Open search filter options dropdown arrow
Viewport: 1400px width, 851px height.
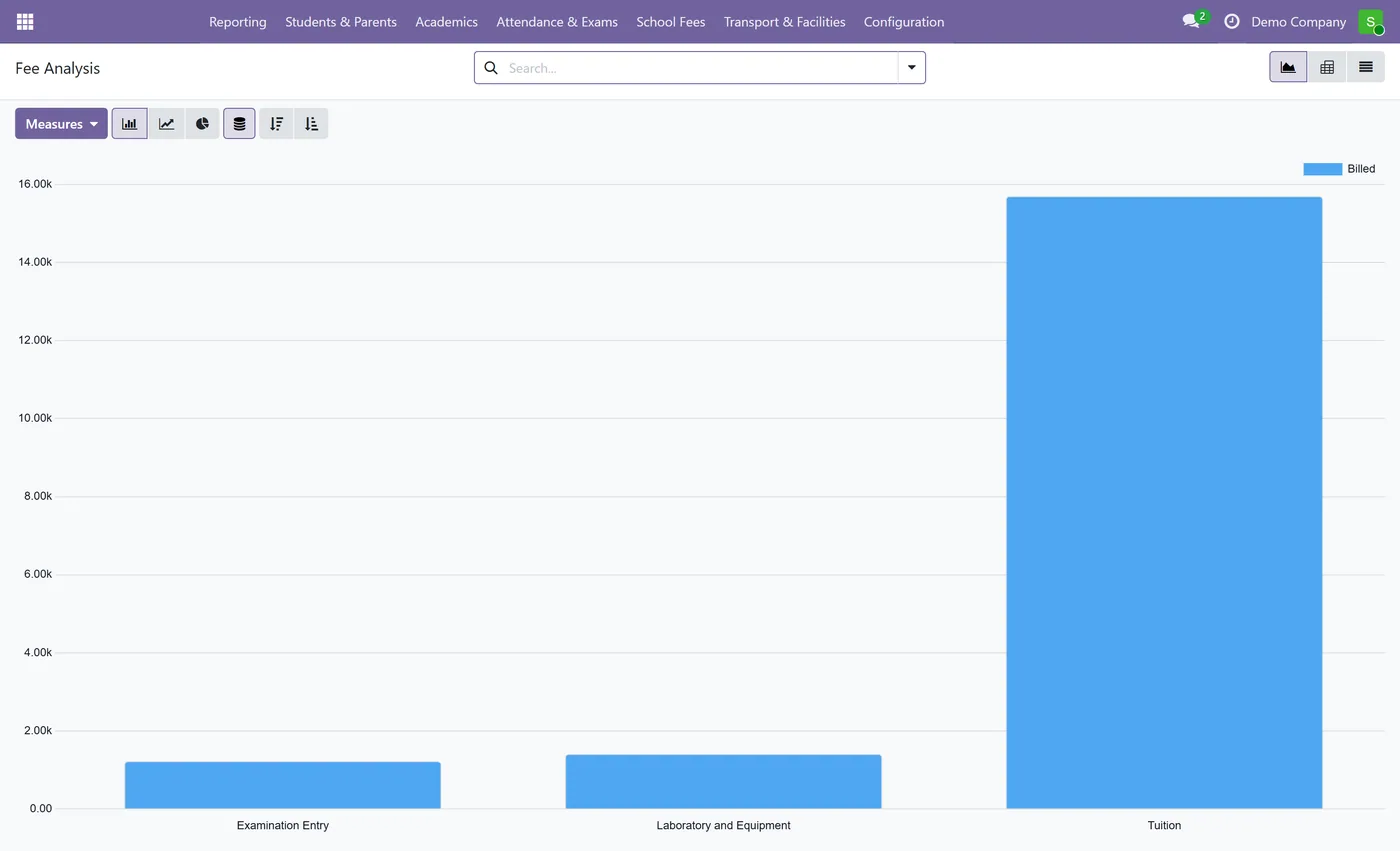point(912,68)
